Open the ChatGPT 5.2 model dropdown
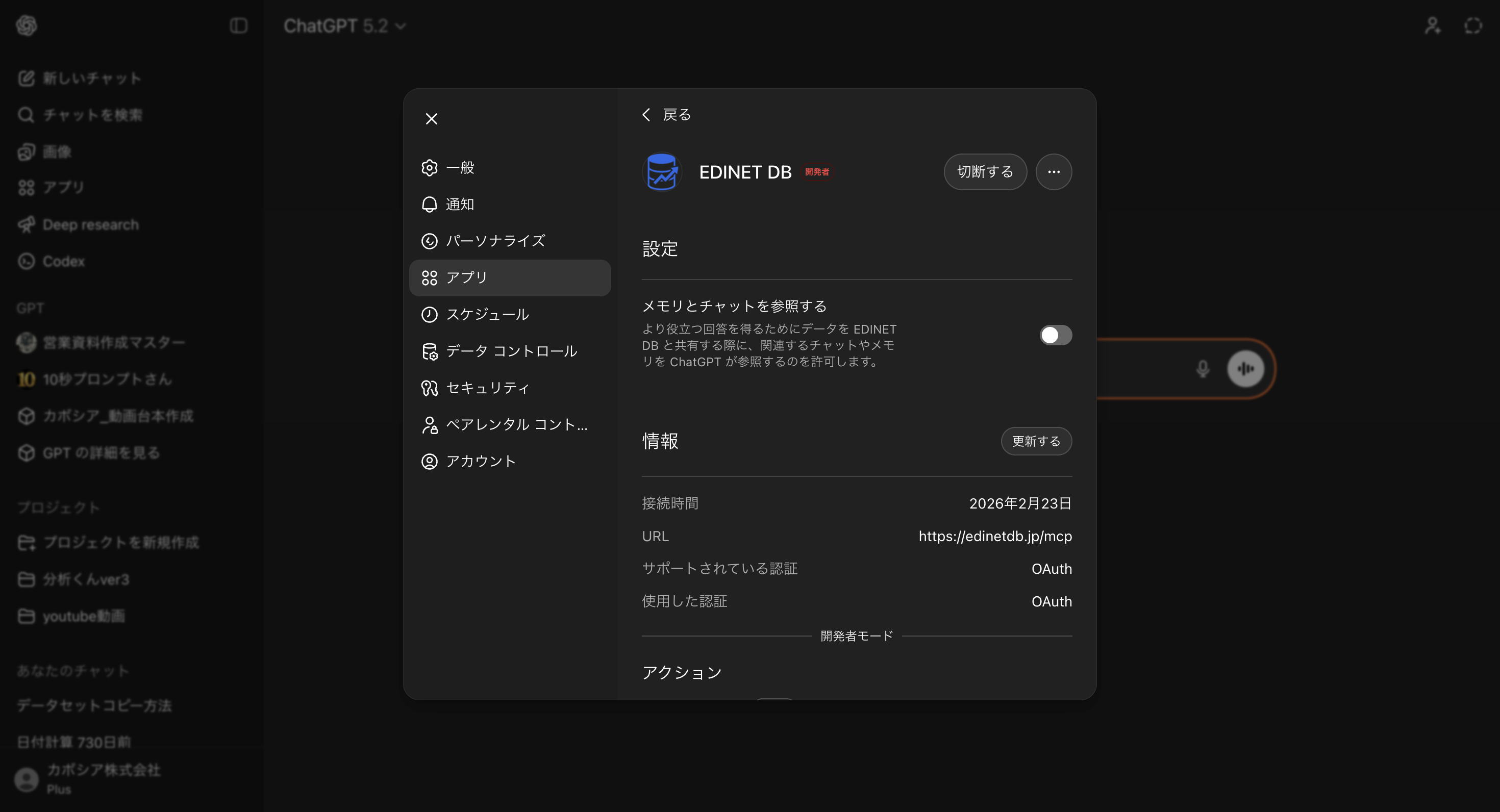The image size is (1500, 812). click(x=343, y=26)
